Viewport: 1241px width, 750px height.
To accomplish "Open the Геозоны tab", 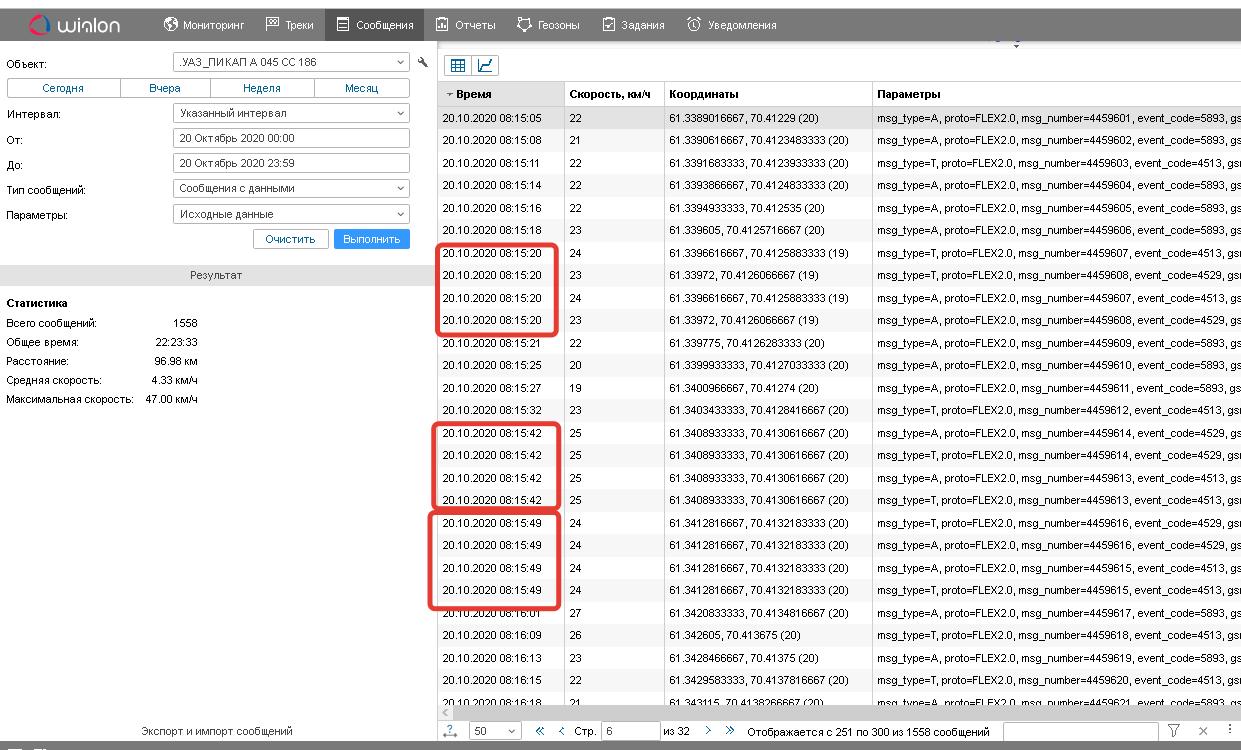I will (548, 25).
